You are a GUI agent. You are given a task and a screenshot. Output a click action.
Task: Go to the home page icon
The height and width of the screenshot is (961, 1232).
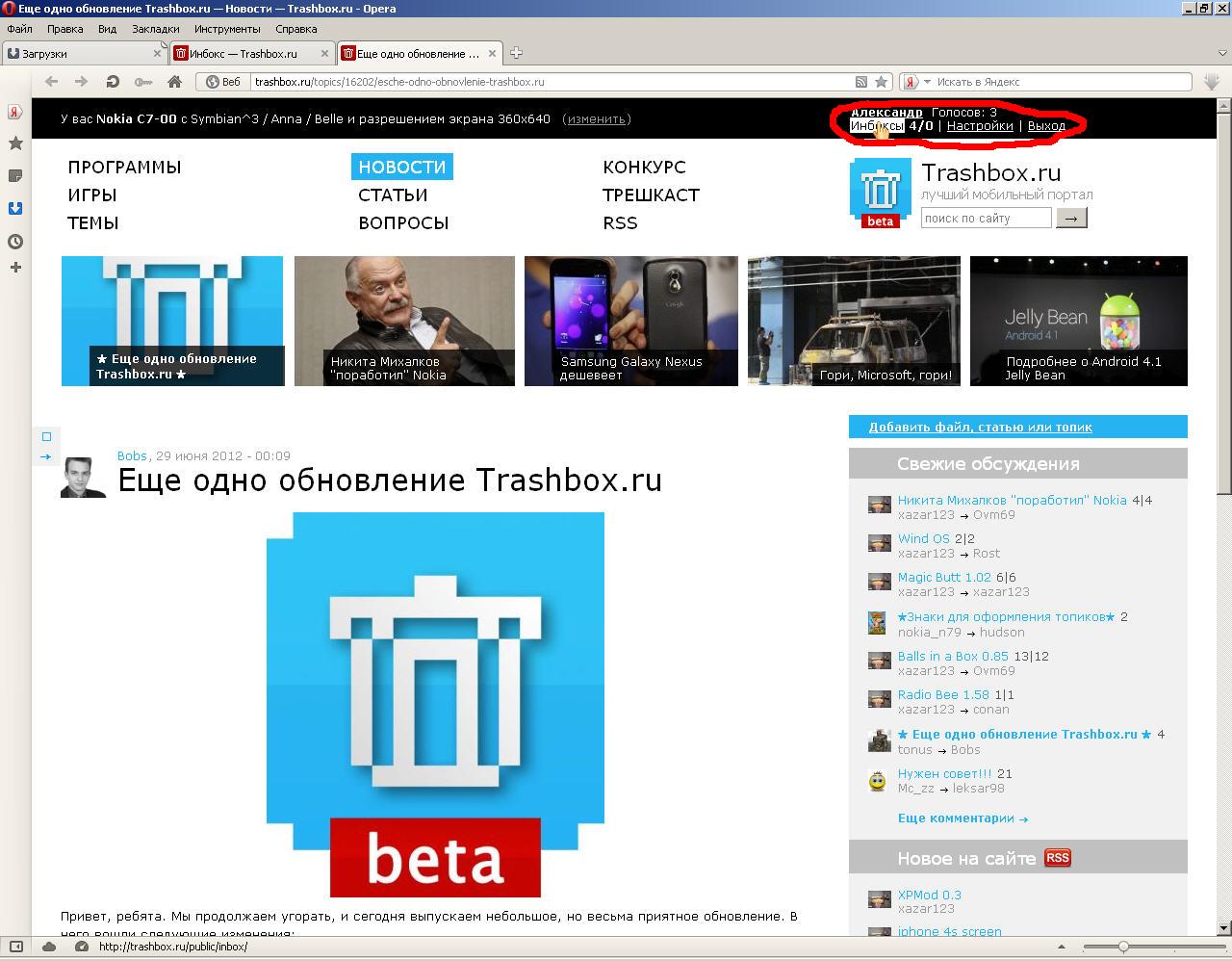174,82
